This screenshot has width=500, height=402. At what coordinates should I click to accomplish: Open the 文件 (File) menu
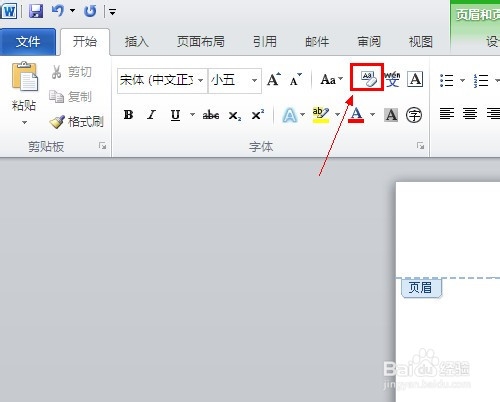tap(28, 42)
